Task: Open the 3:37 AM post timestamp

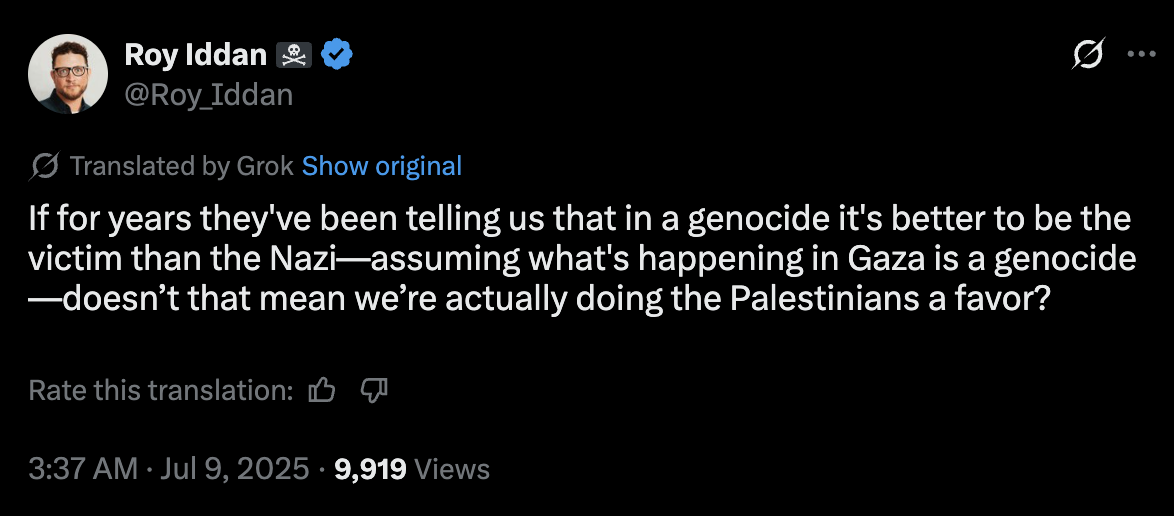Action: (83, 468)
